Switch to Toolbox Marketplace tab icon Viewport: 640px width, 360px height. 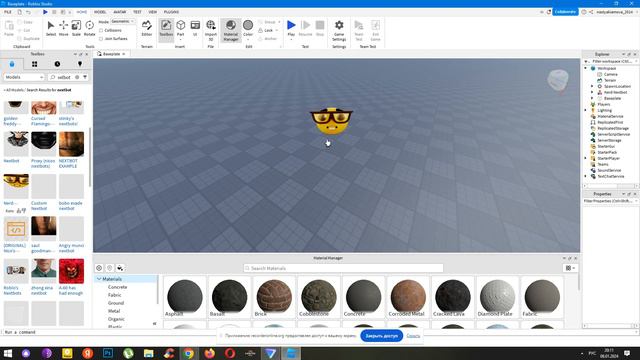pyautogui.click(x=12, y=64)
